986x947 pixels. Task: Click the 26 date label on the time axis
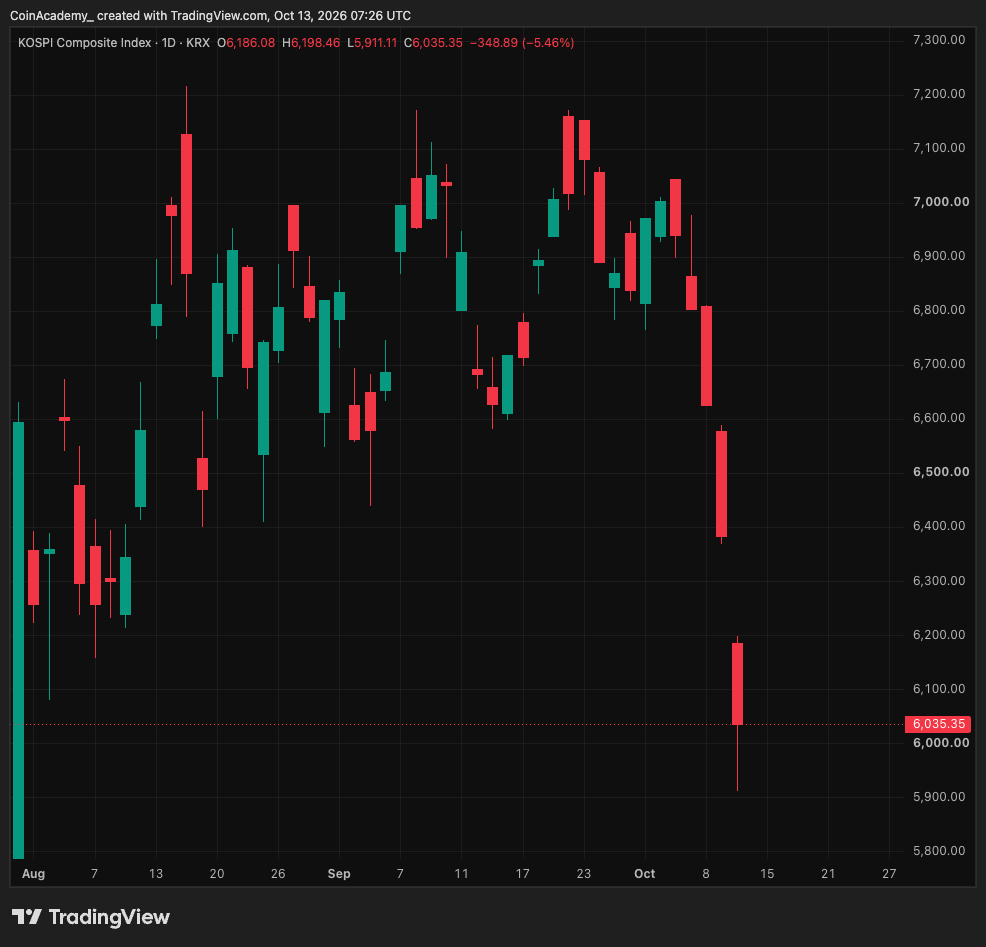point(278,873)
